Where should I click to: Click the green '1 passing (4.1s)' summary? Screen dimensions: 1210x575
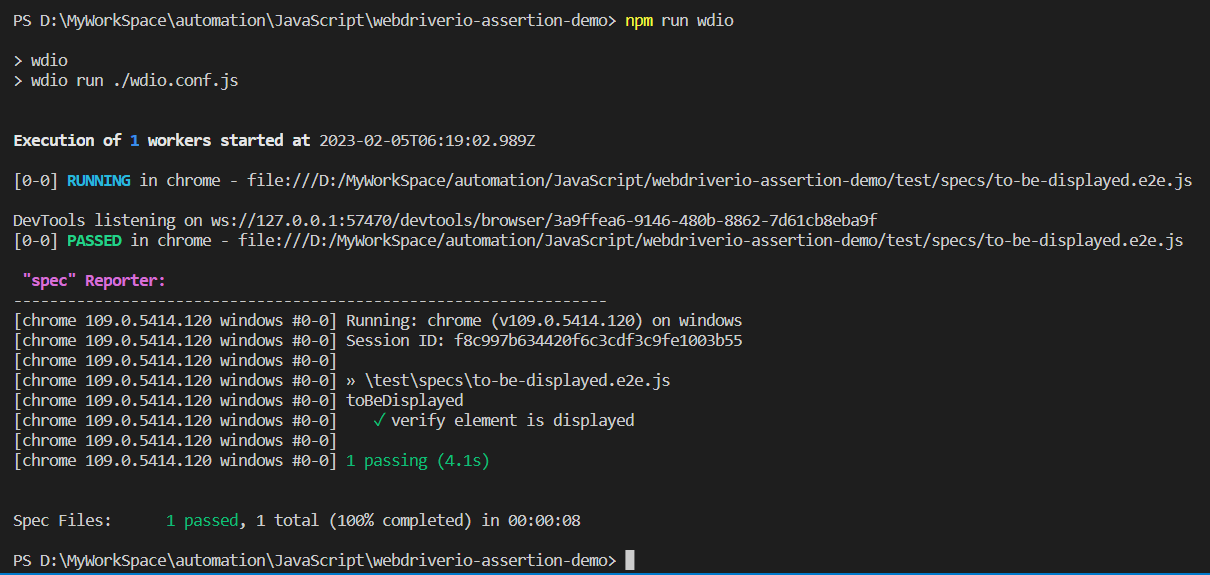tap(417, 461)
